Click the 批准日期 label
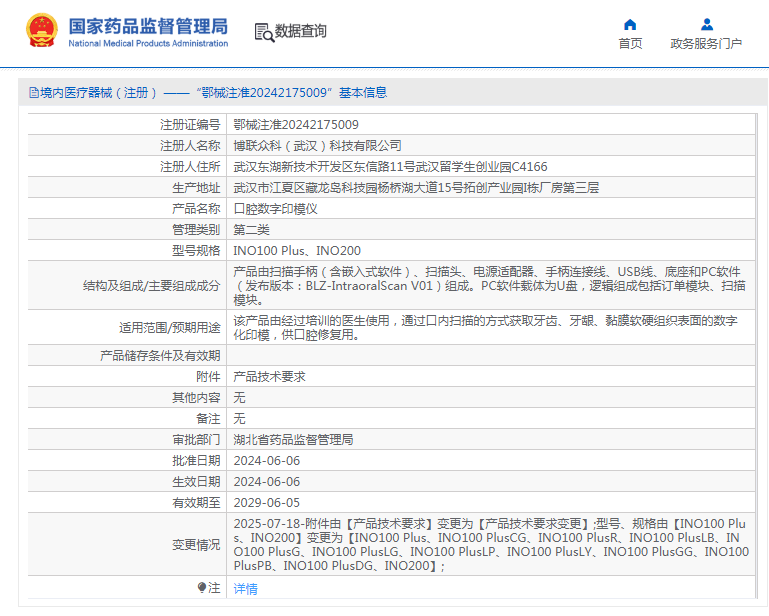 [x=196, y=461]
